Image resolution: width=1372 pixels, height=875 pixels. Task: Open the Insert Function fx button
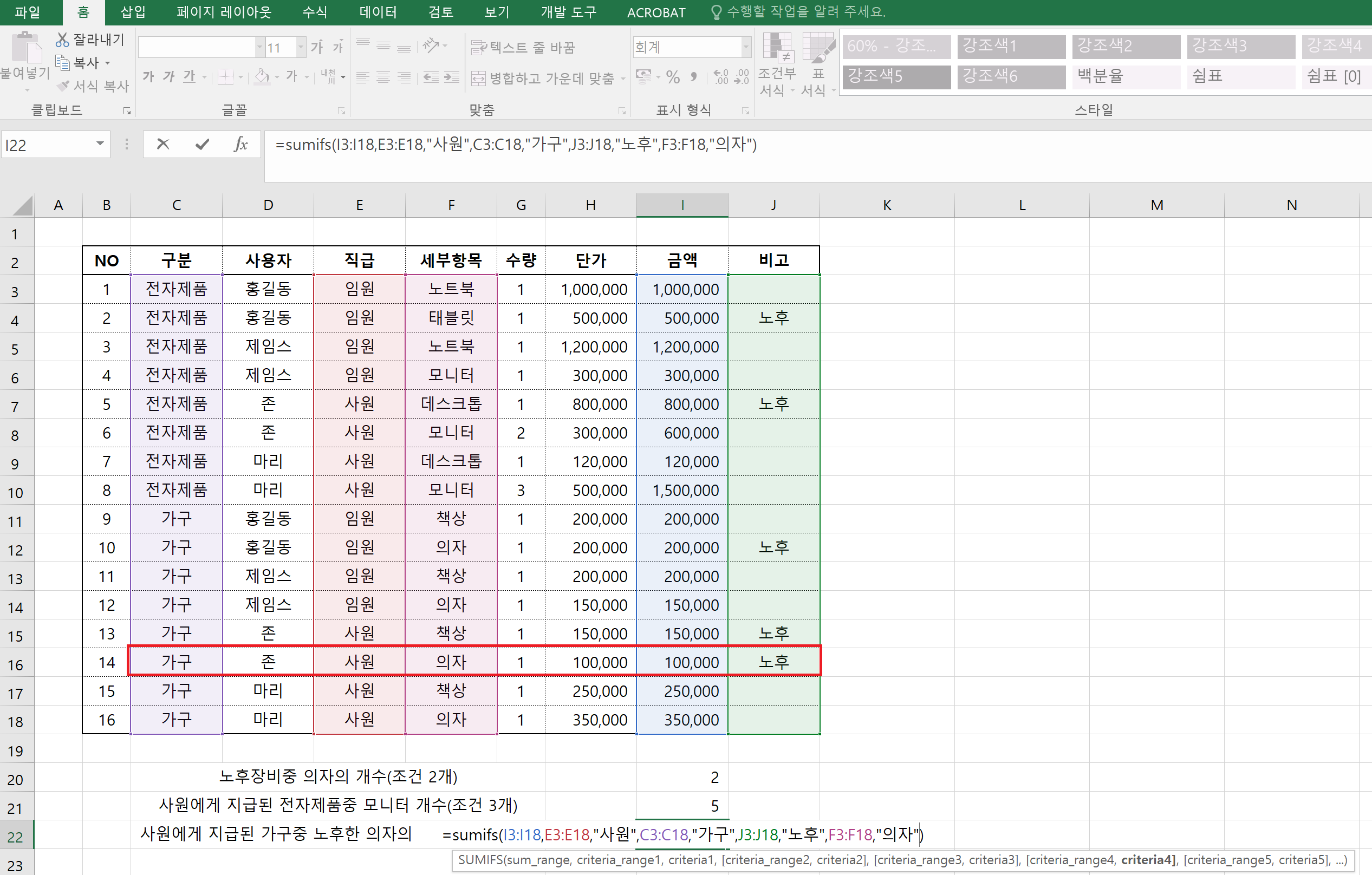[x=240, y=145]
